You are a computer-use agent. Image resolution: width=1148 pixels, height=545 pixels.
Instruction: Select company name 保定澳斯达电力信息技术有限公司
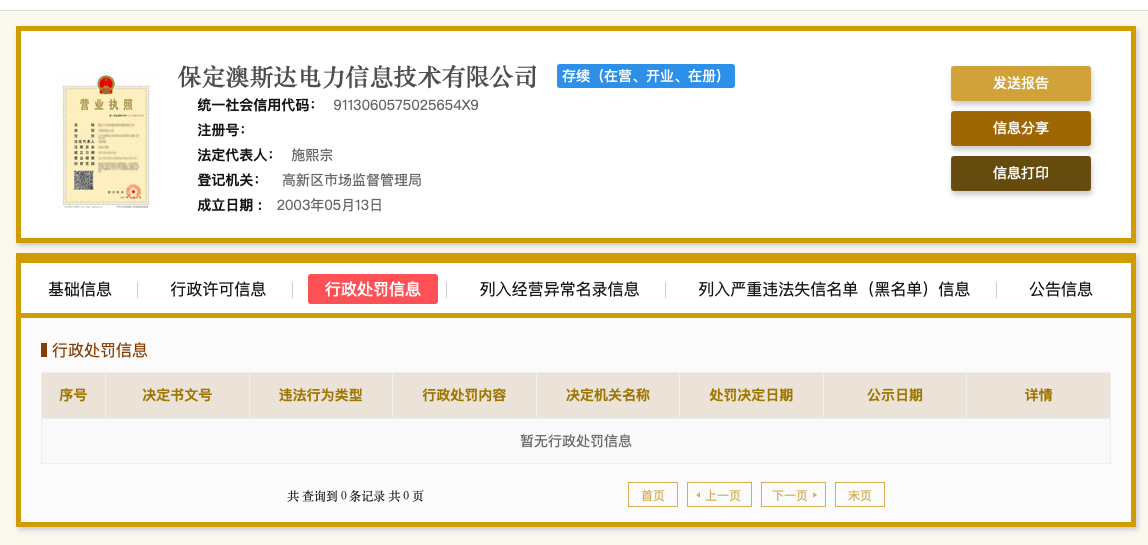(x=358, y=76)
